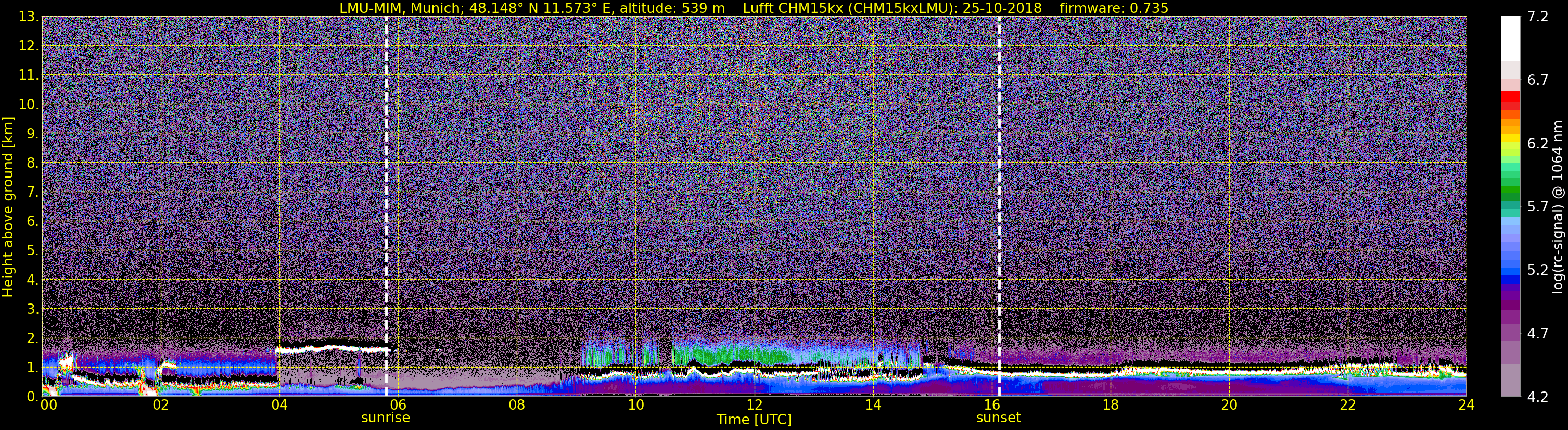
Task: Click the 'sunrise' label below the axis
Action: [385, 418]
